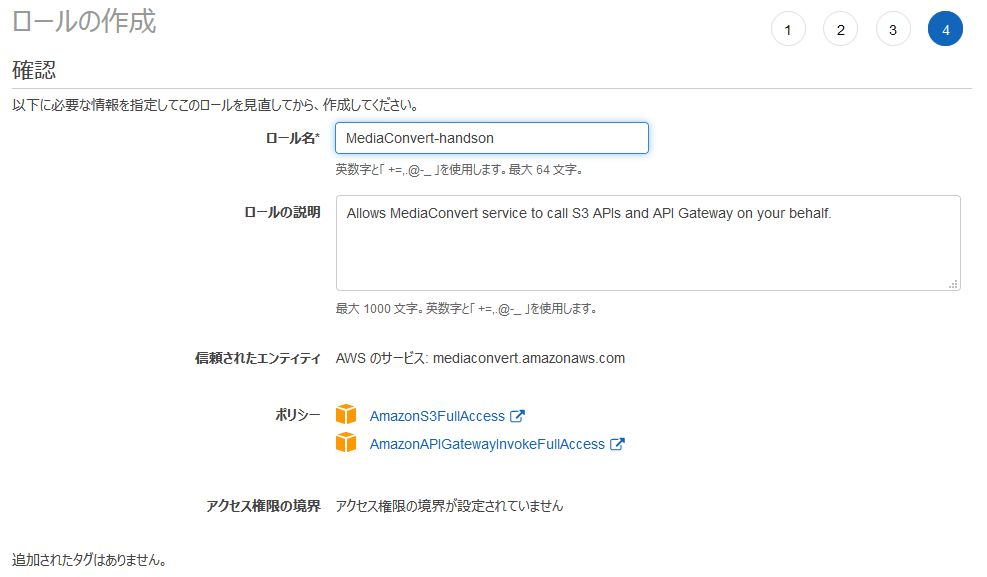This screenshot has height=577, width=987.
Task: Click the policy cube icon beside AmazonAPIGatewayInvokeFullAccess
Action: [x=347, y=442]
